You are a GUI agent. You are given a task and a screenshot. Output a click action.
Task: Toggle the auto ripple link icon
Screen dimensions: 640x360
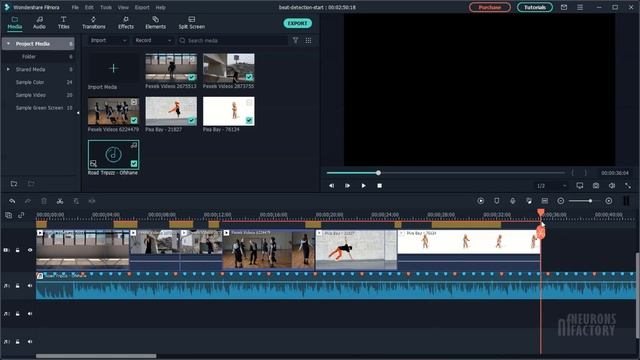tap(21, 215)
